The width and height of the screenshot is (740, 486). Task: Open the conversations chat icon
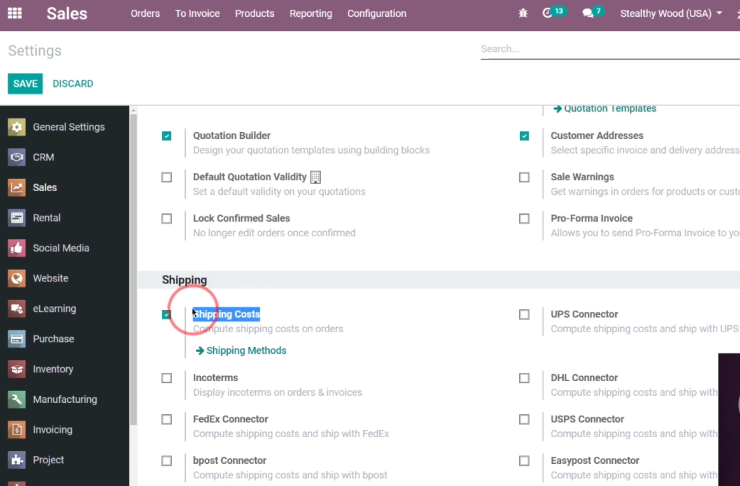(x=588, y=13)
